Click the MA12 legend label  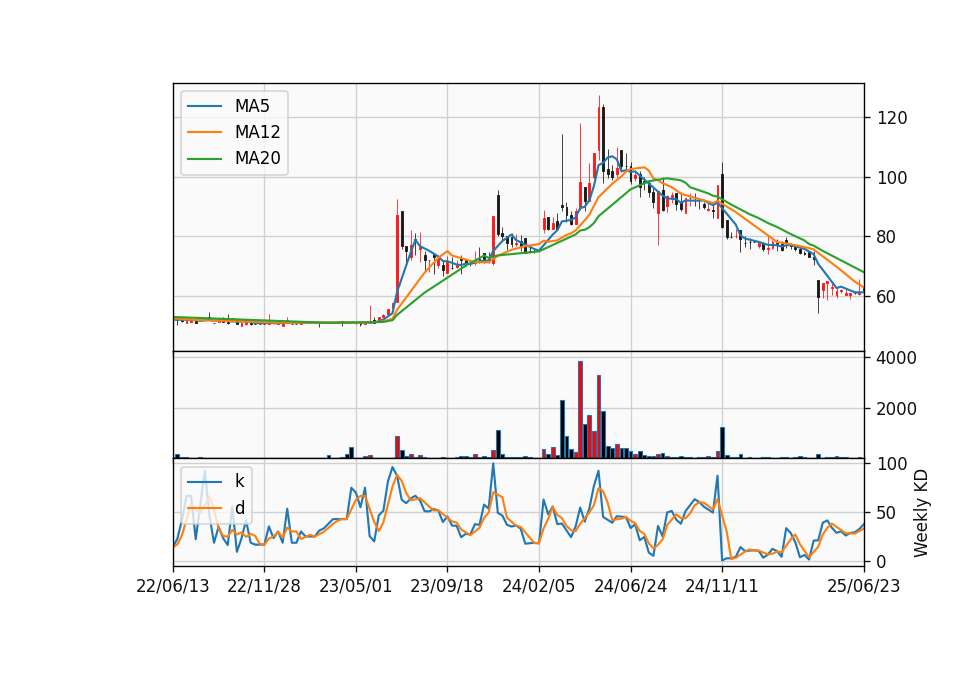257,132
